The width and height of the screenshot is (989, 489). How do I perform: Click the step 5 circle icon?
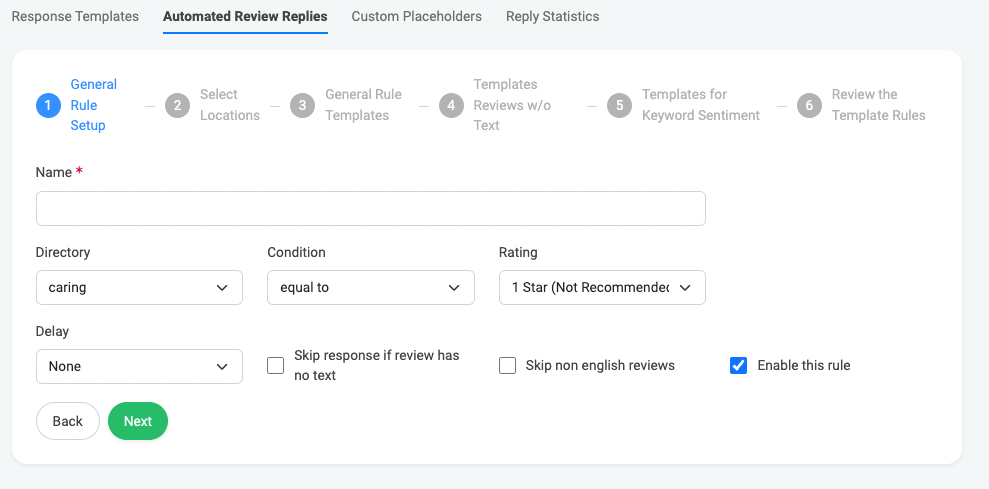click(619, 105)
